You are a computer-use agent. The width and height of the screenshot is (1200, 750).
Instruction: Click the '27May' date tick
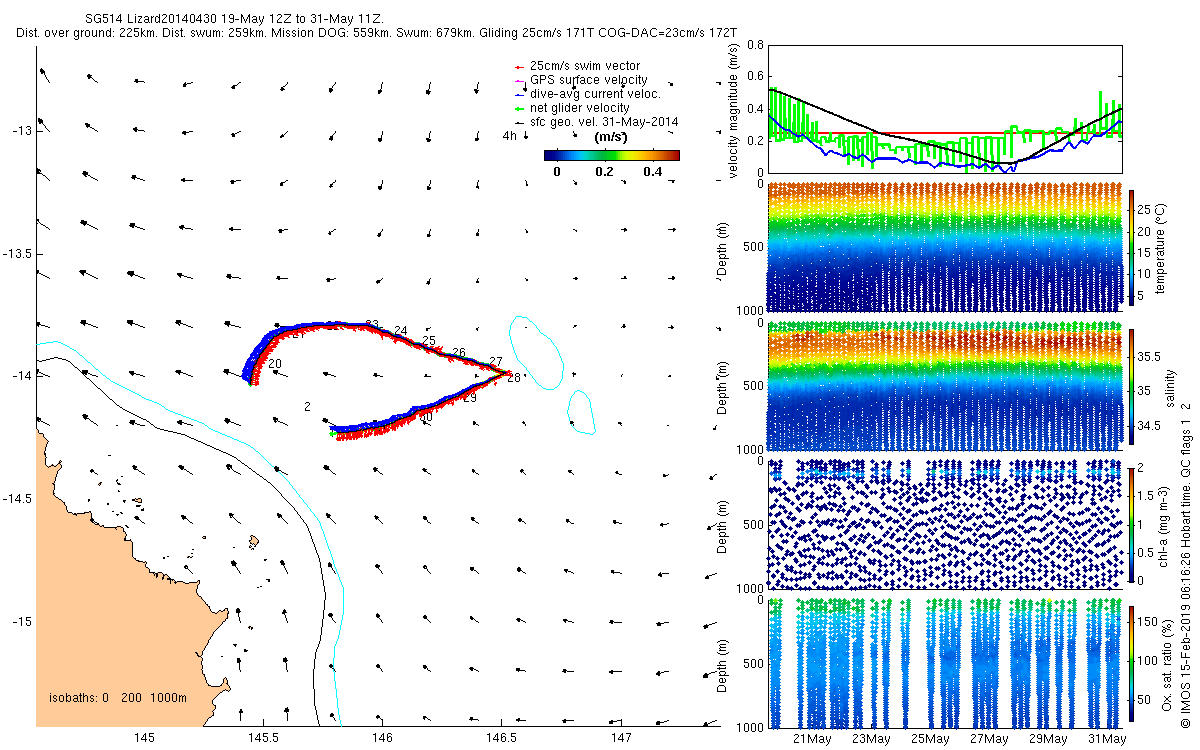pos(989,739)
